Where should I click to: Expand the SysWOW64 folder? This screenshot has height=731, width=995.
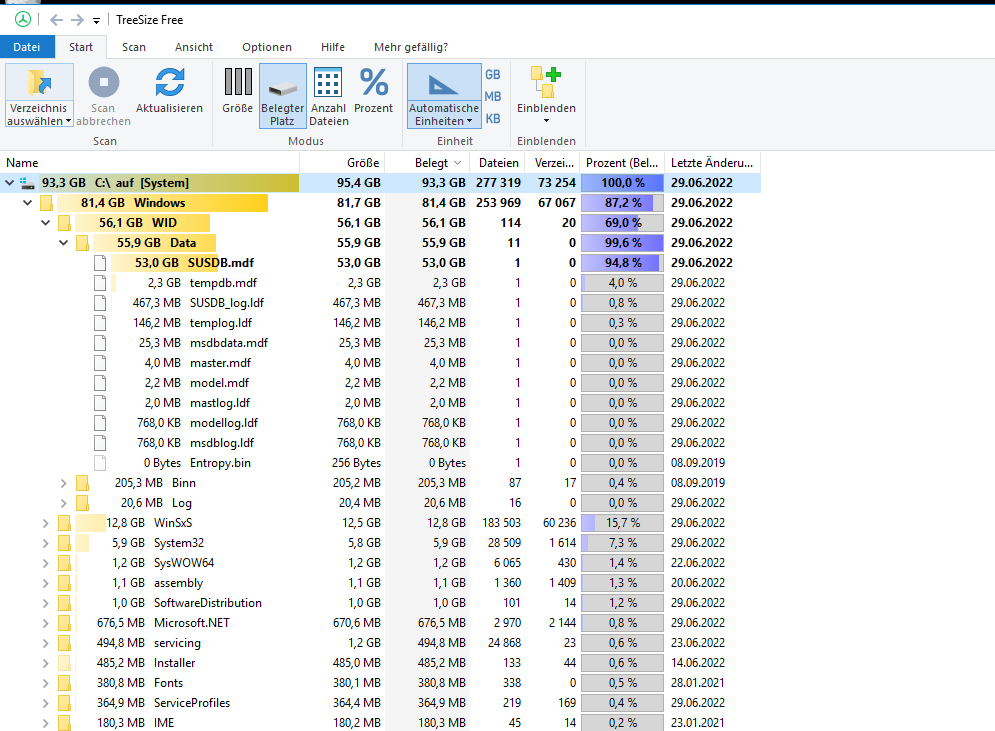click(x=46, y=563)
